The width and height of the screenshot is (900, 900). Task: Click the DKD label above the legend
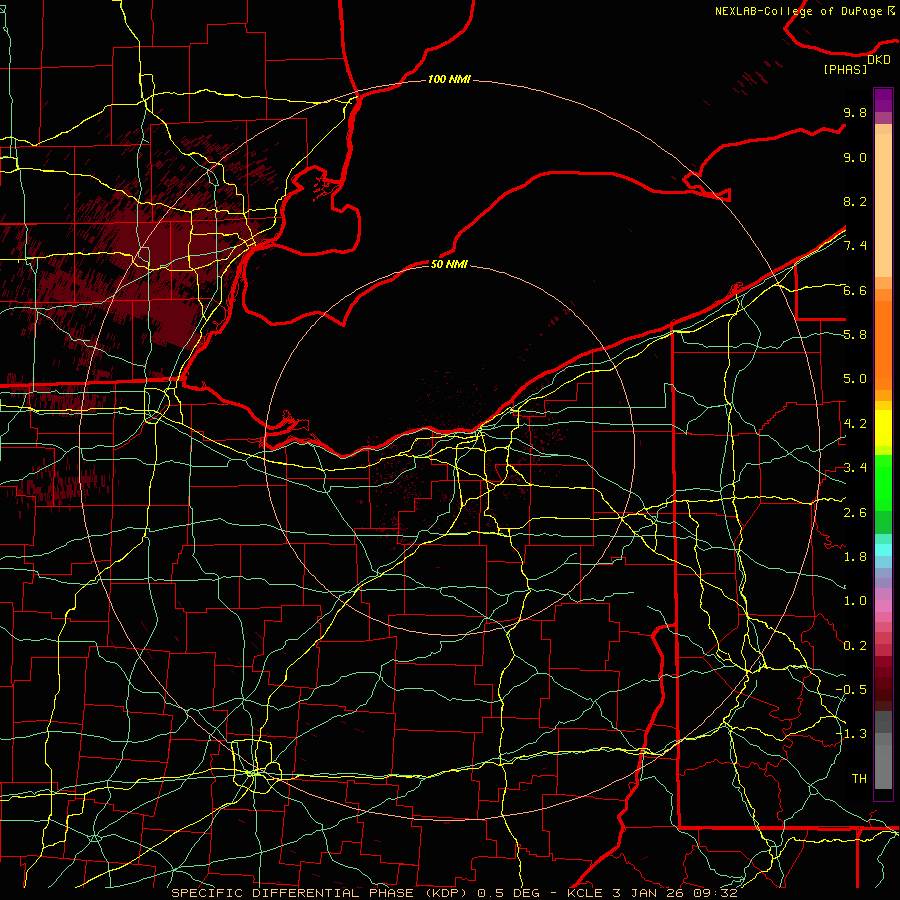[879, 60]
